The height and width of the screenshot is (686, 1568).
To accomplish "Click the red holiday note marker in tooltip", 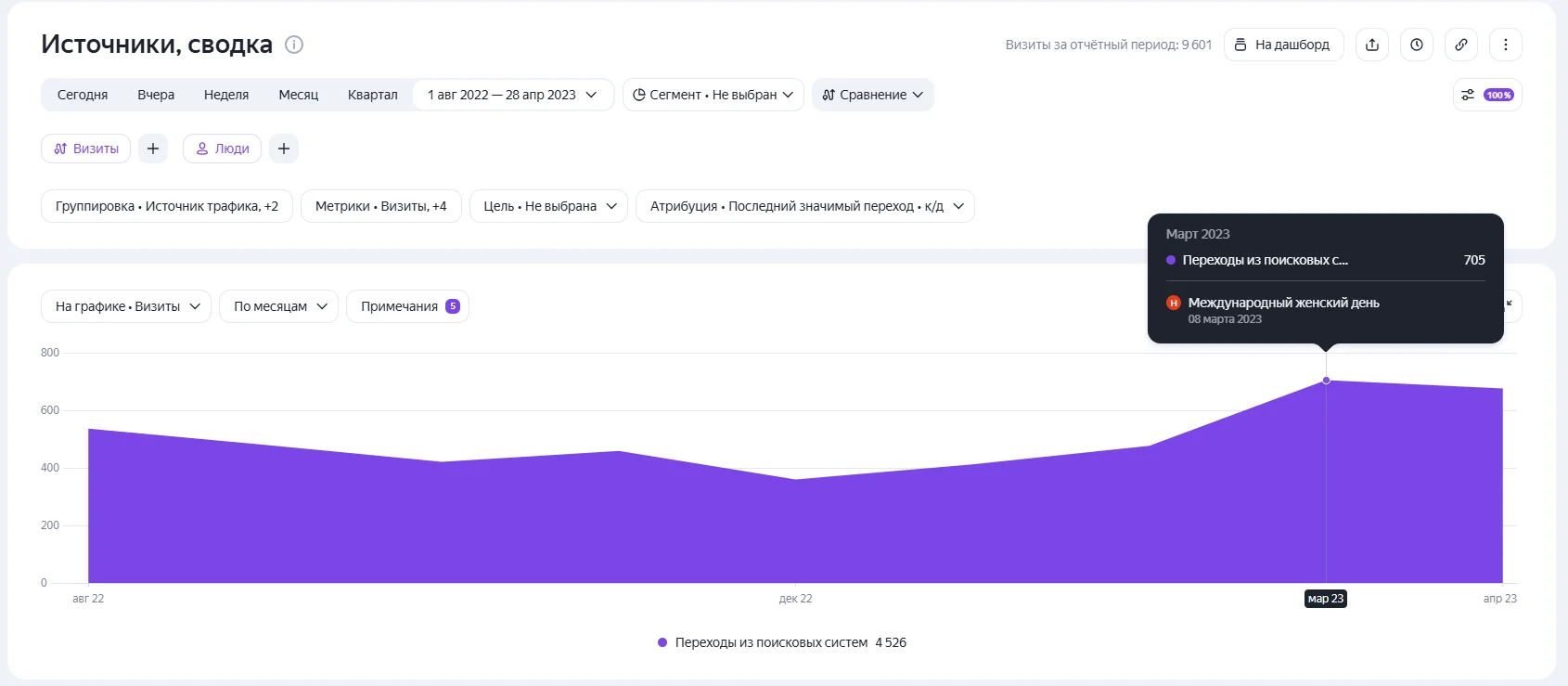I will coord(1174,303).
